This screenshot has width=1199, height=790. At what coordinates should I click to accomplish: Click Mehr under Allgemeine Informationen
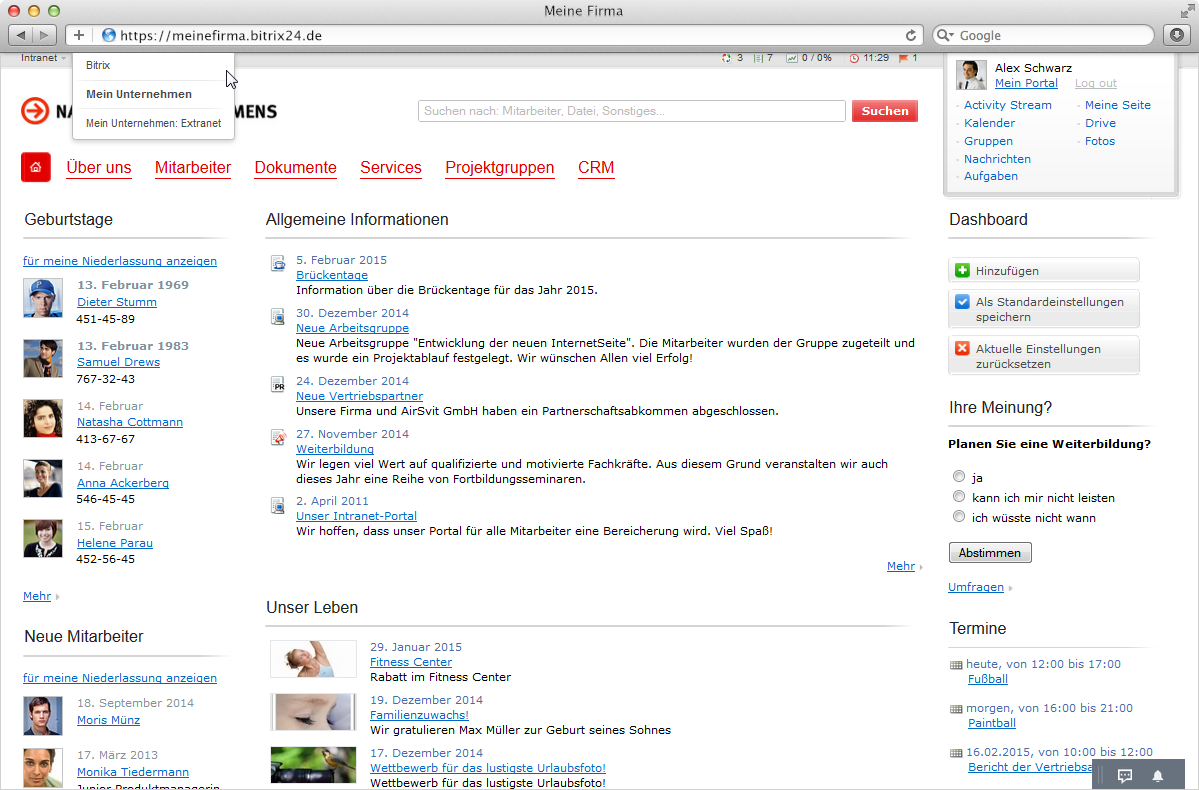[901, 566]
